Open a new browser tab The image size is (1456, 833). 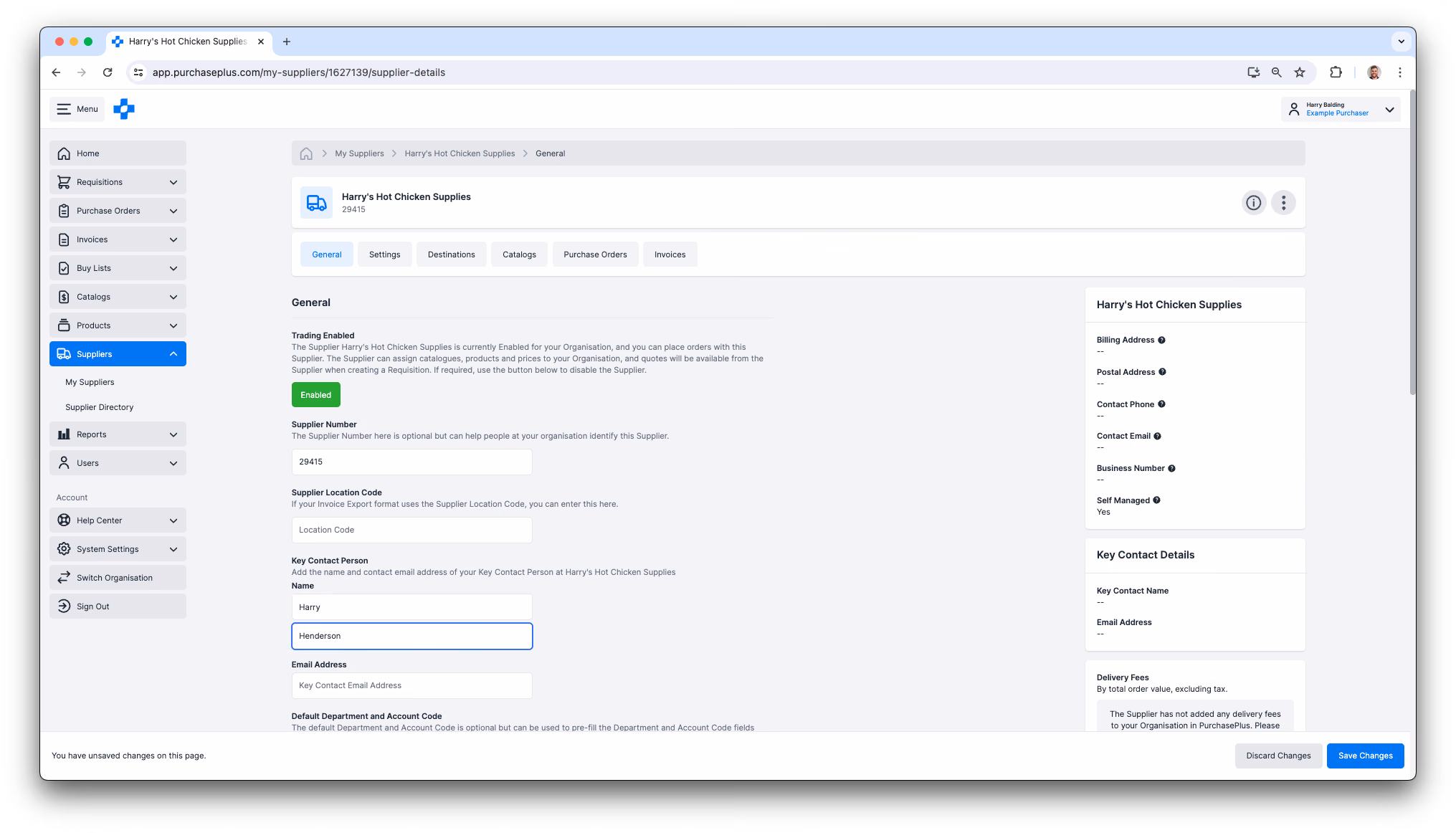coord(287,42)
